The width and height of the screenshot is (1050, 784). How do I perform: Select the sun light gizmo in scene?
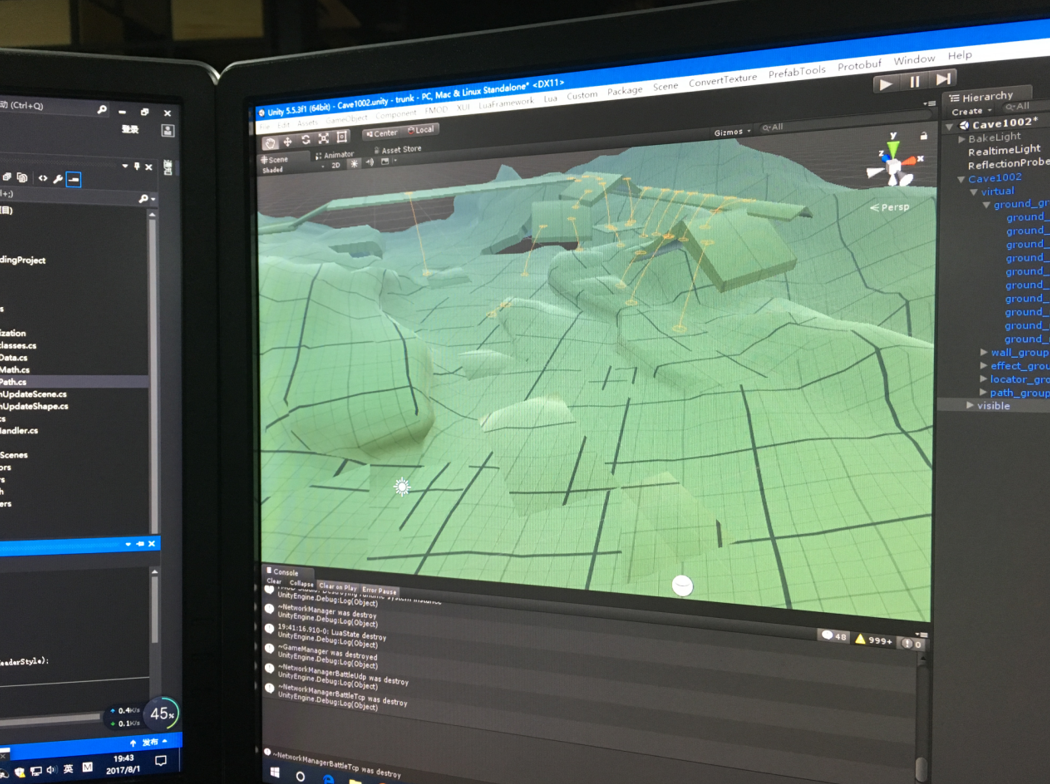click(402, 487)
